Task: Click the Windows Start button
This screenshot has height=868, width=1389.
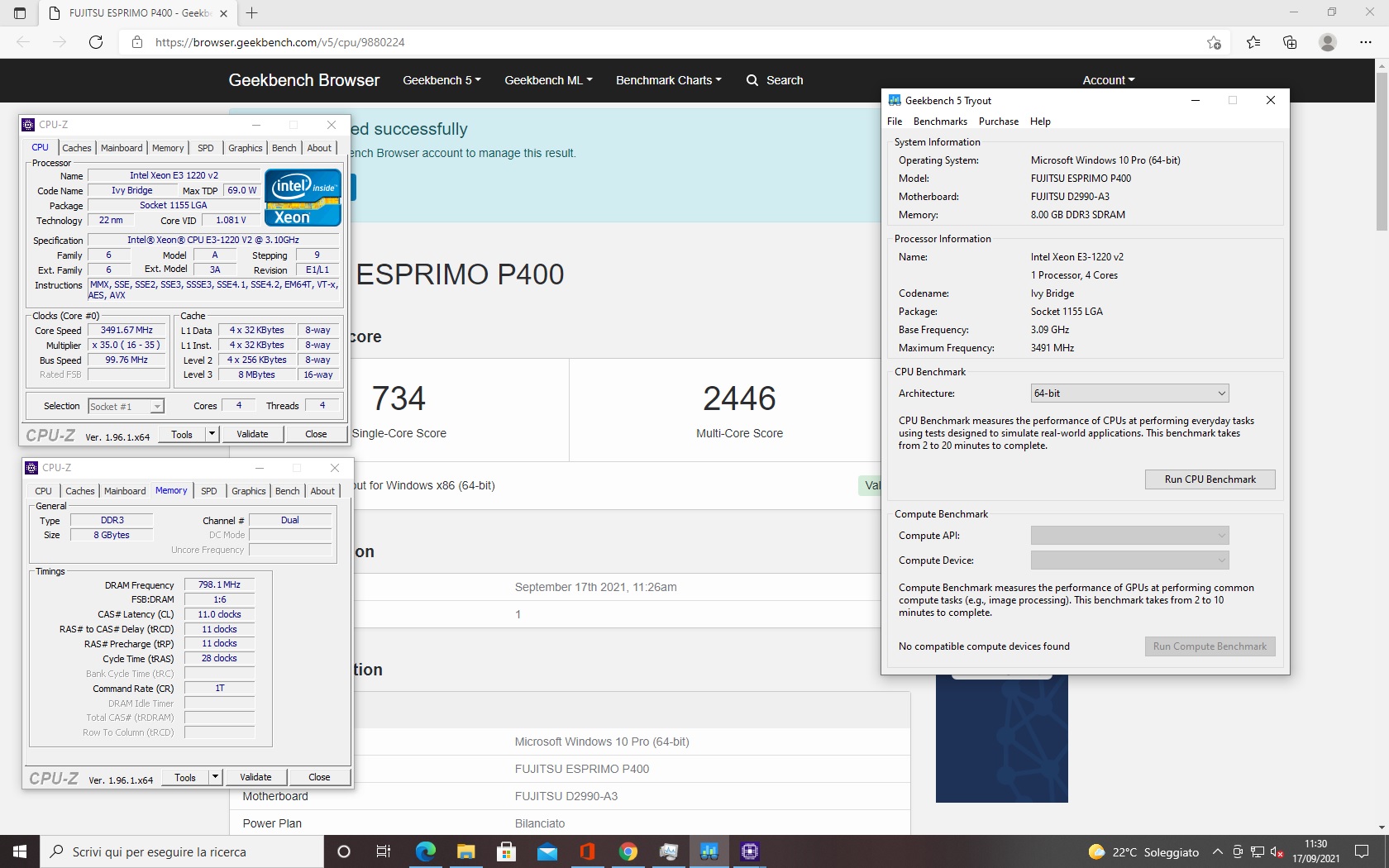Action: pyautogui.click(x=20, y=851)
